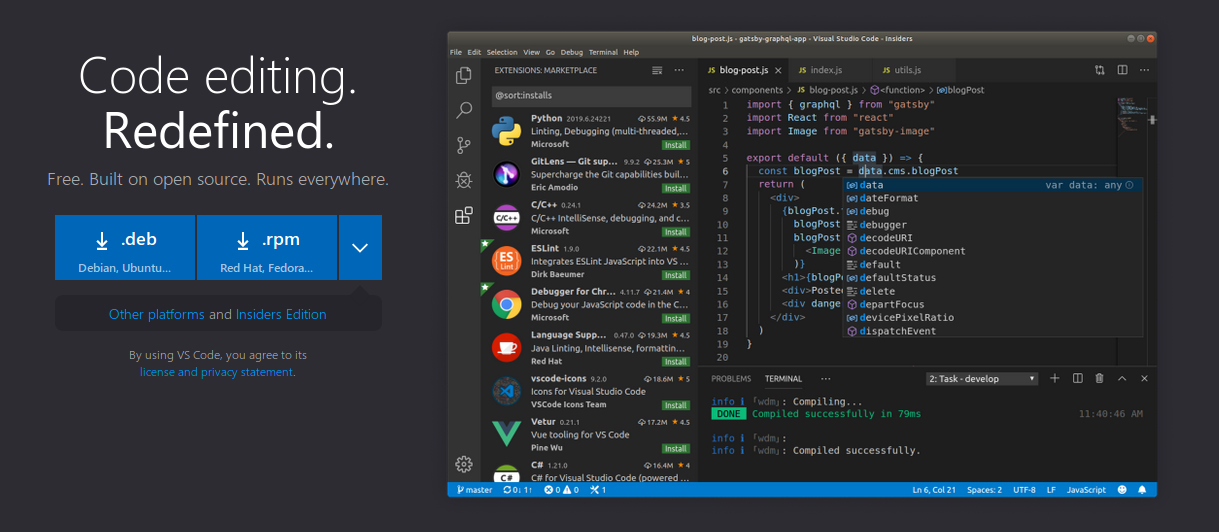Click the new terminal plus icon
The image size is (1219, 532).
click(x=1055, y=378)
